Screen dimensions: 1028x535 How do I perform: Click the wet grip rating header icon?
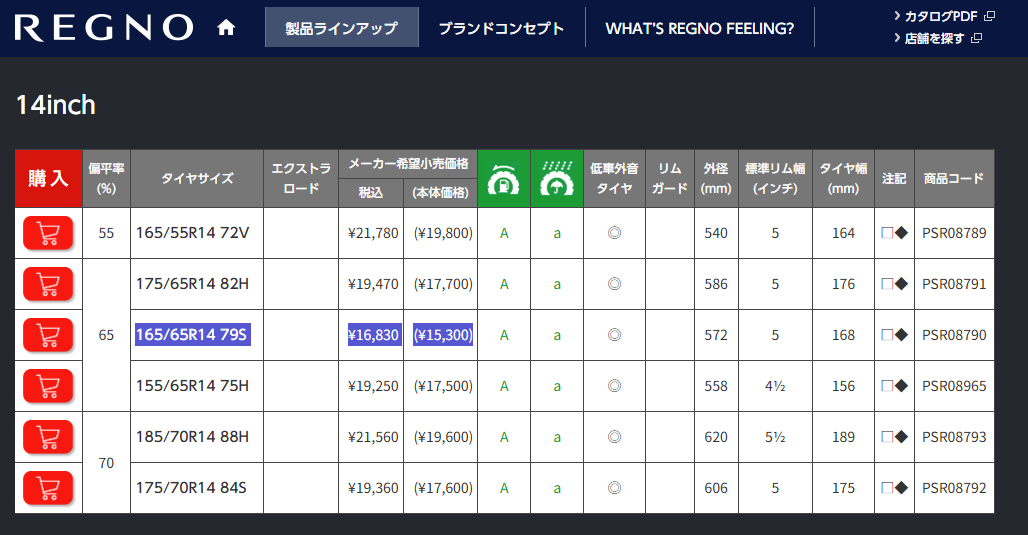[557, 178]
